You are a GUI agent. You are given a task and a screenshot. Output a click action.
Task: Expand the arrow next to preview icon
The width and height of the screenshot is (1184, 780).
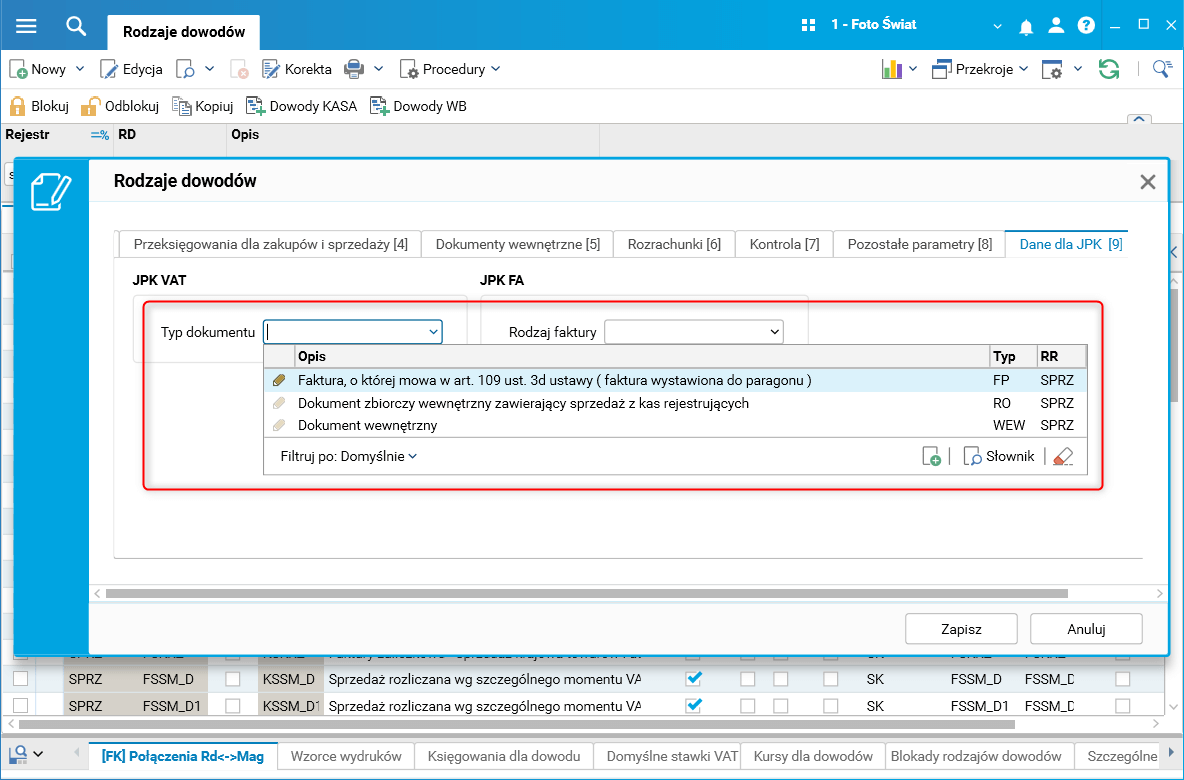coord(210,69)
